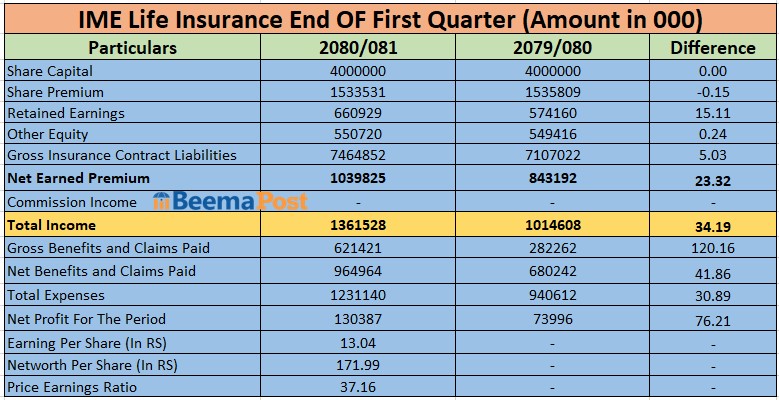Select Total Expenses value 1231140
779x400 pixels.
pos(357,295)
